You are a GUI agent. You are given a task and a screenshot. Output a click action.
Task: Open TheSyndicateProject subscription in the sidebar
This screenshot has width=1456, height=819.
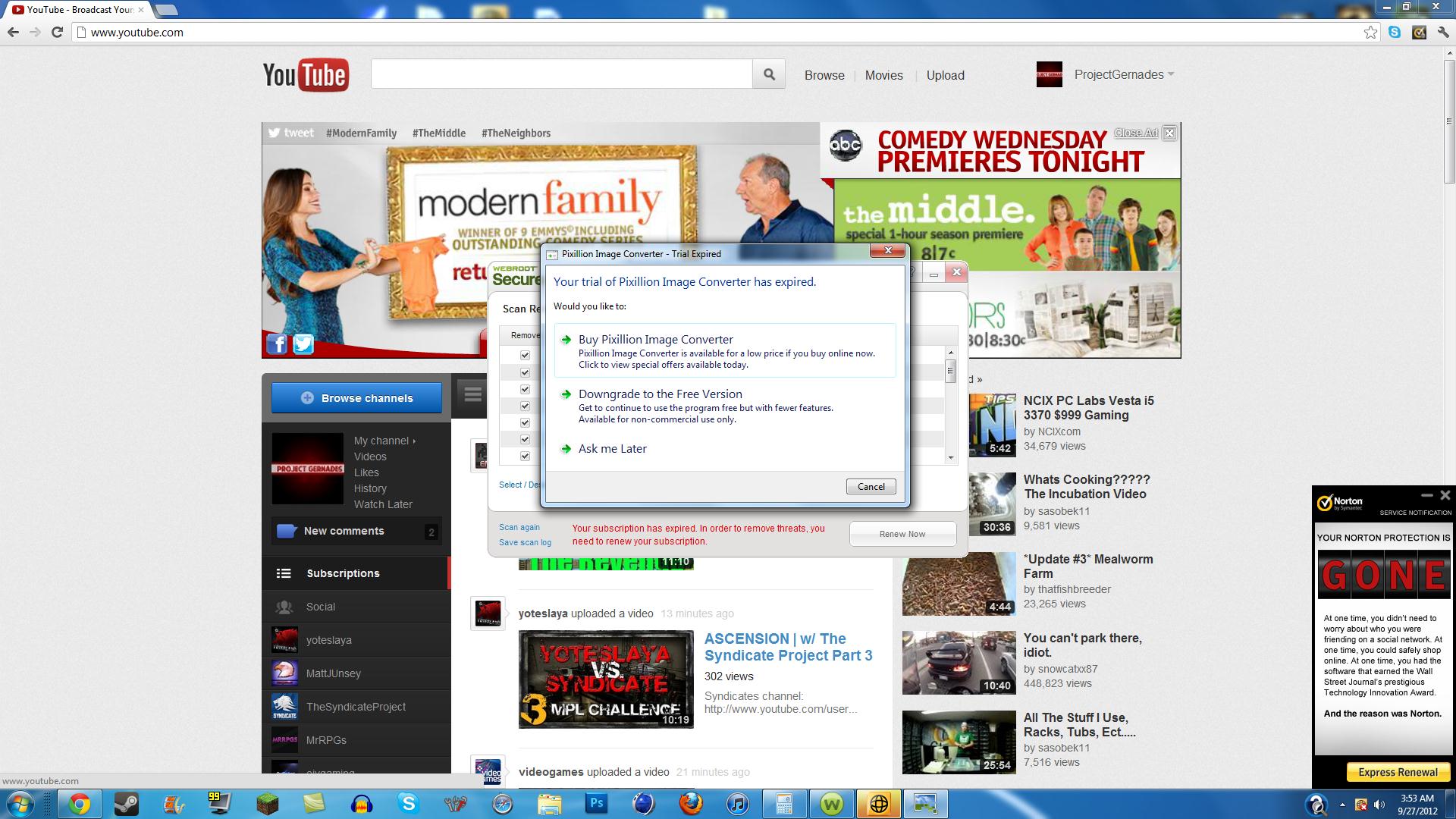pos(356,707)
